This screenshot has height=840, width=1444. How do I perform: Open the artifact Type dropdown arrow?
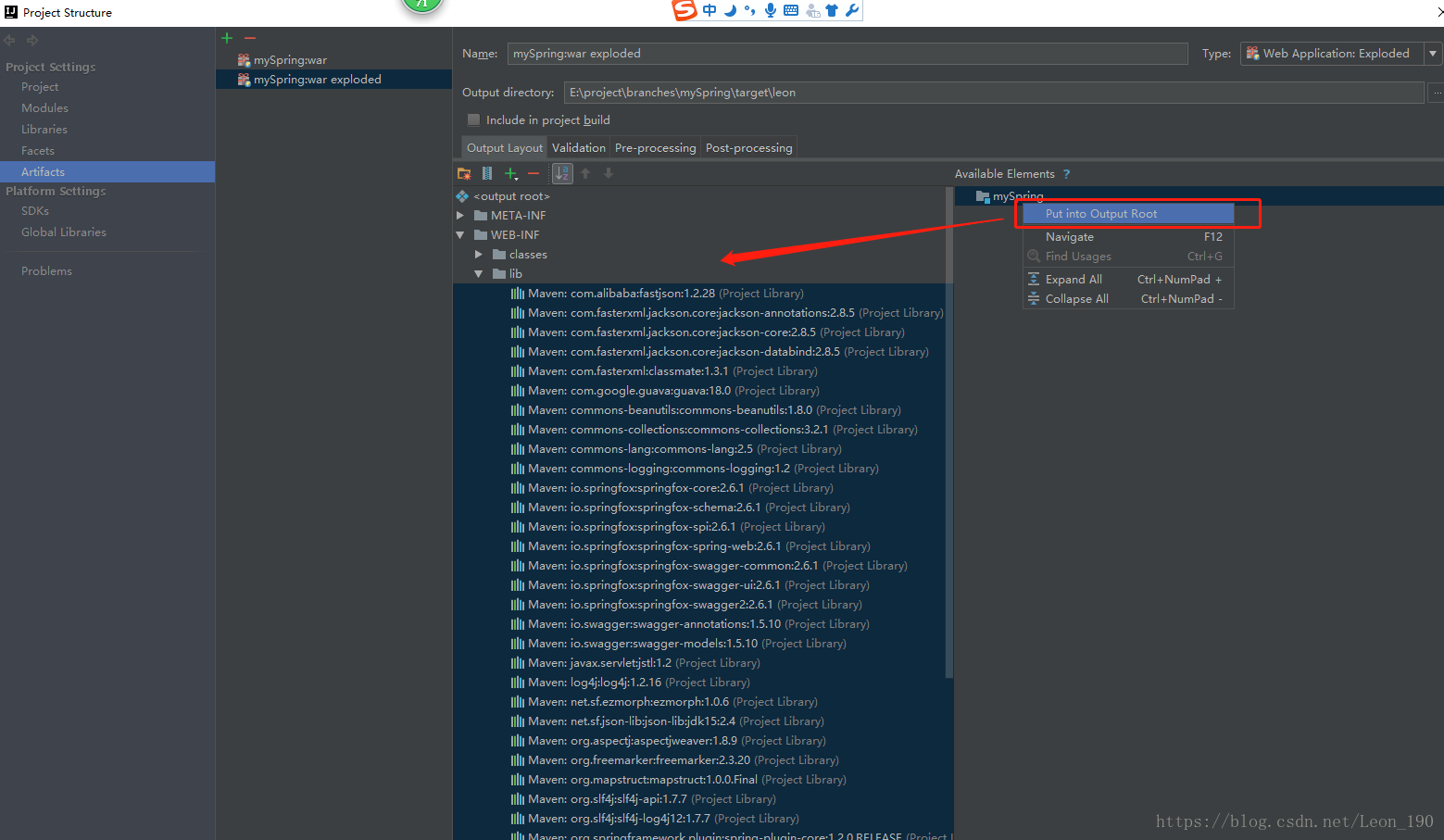pos(1433,54)
